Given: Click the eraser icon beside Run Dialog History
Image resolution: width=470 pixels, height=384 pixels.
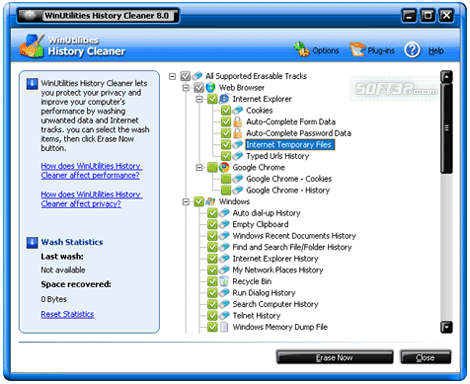Looking at the screenshot, I should pos(224,293).
